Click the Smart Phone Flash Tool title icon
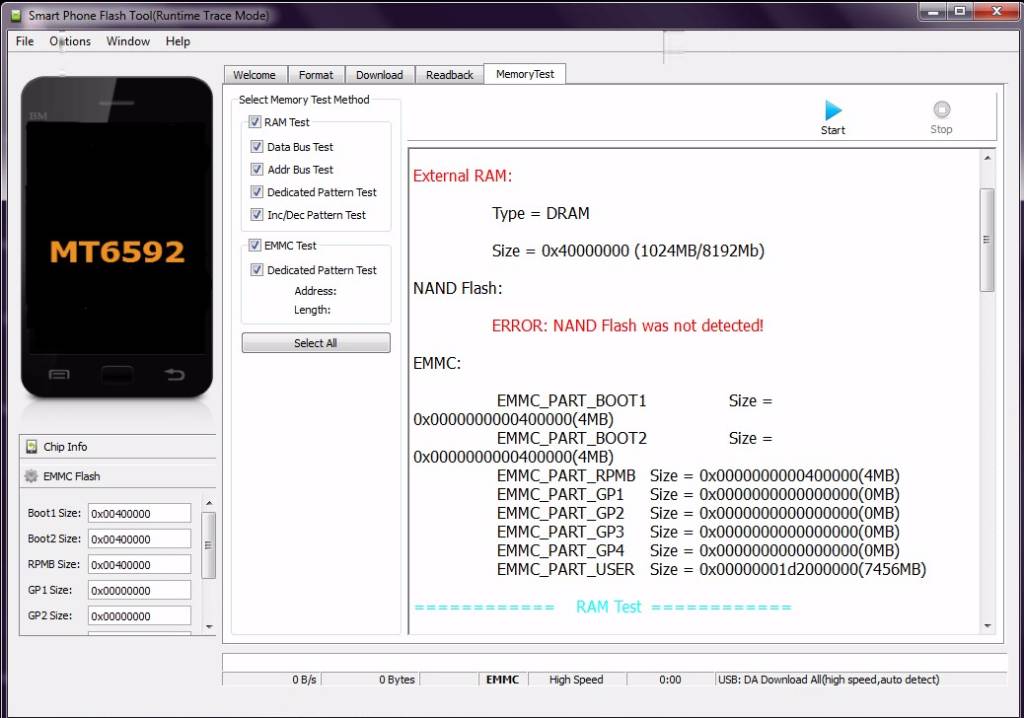The width and height of the screenshot is (1024, 718). 15,15
